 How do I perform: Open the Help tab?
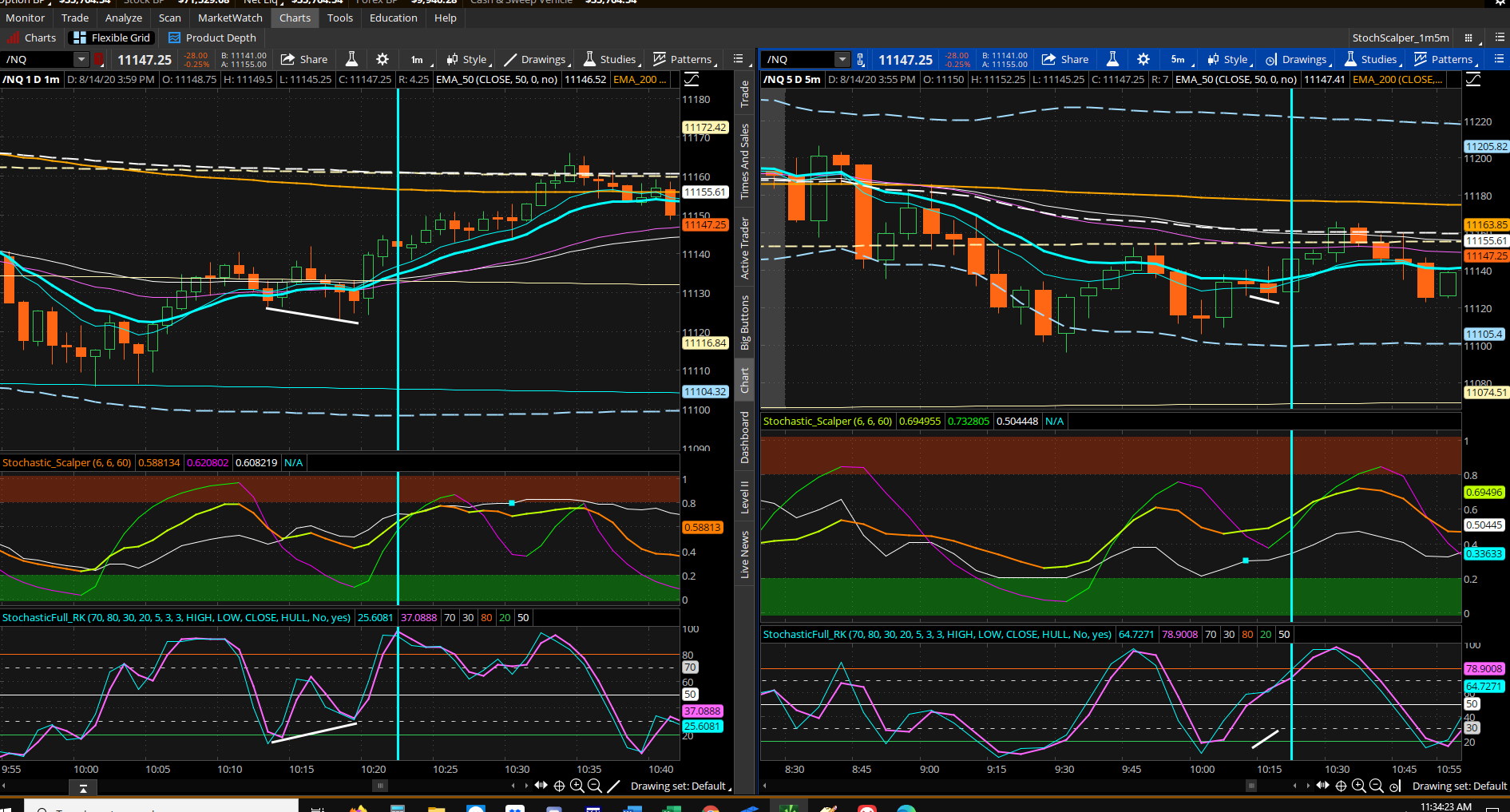click(x=446, y=18)
